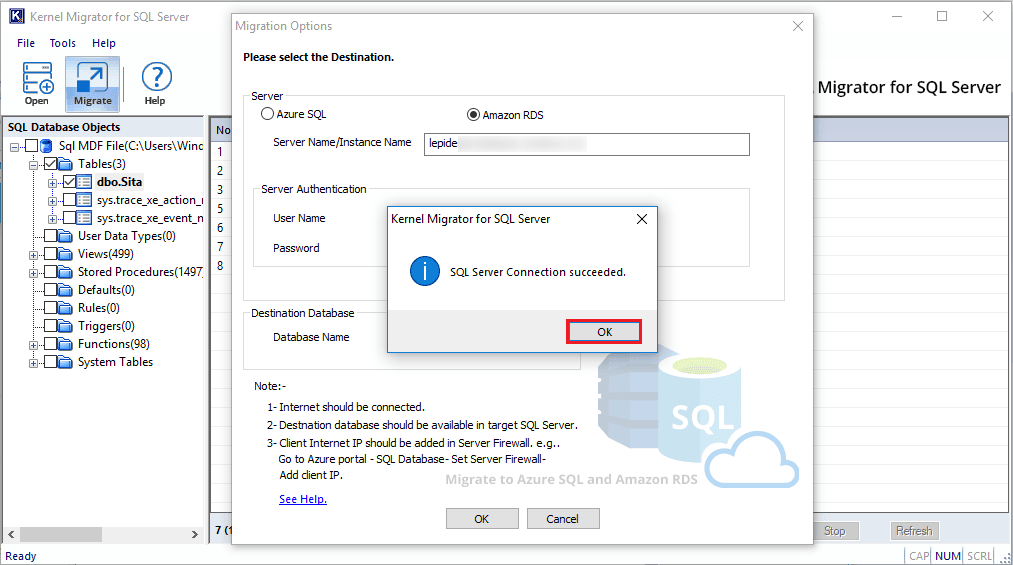Viewport: 1013px width, 565px height.
Task: Open the File menu
Action: 26,43
